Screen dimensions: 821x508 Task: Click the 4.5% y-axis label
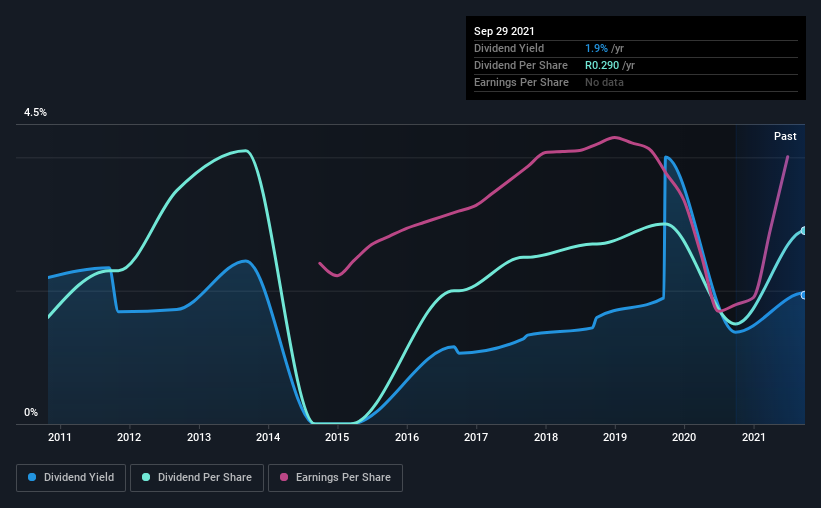click(35, 113)
